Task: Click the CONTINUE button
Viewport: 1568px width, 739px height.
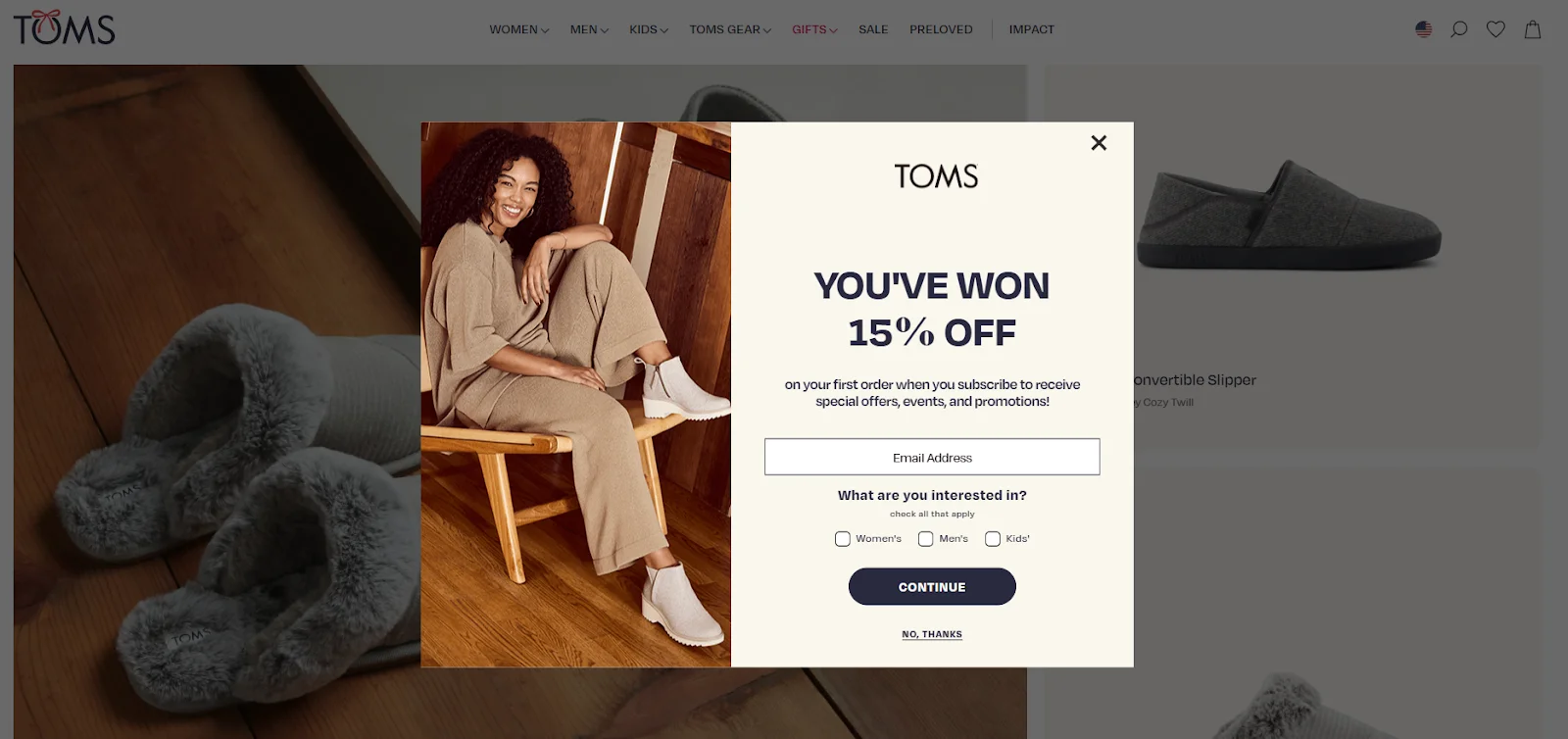Action: pos(932,586)
